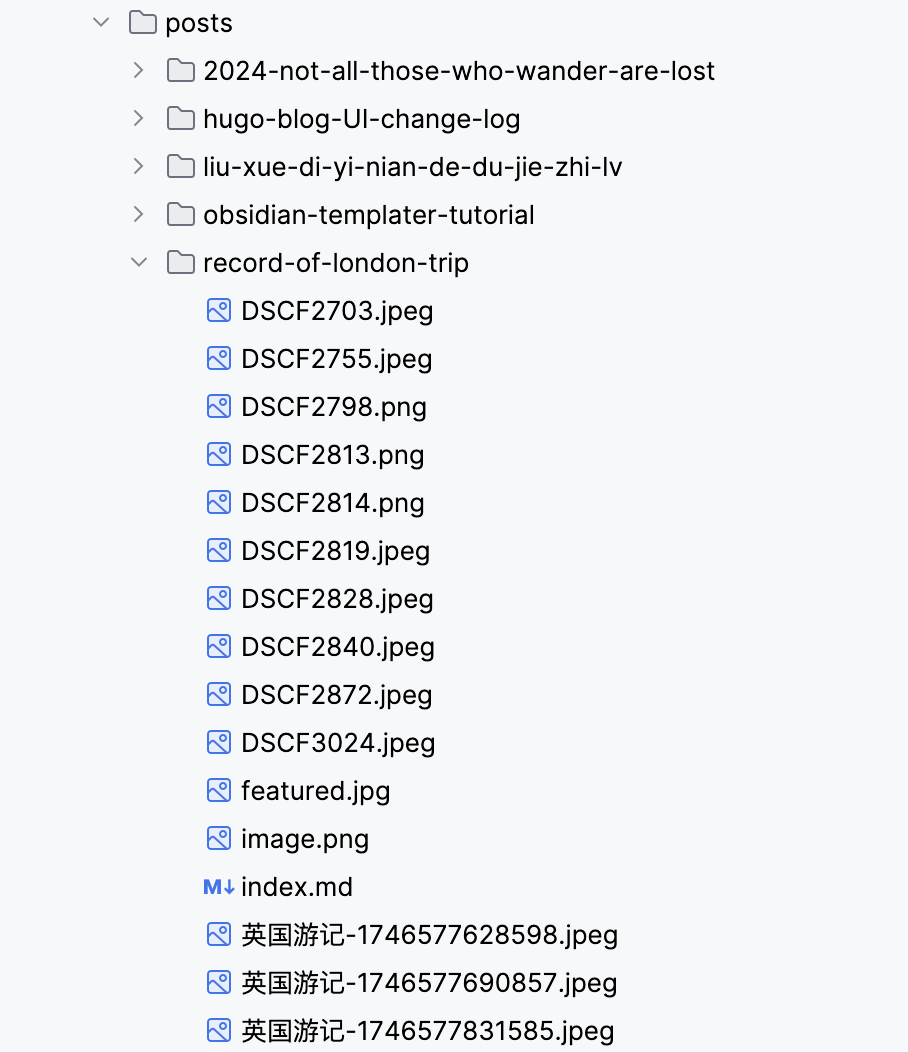This screenshot has height=1052, width=908.
Task: Expand the hugo-blog-UI-change-log folder arrow
Action: (138, 118)
